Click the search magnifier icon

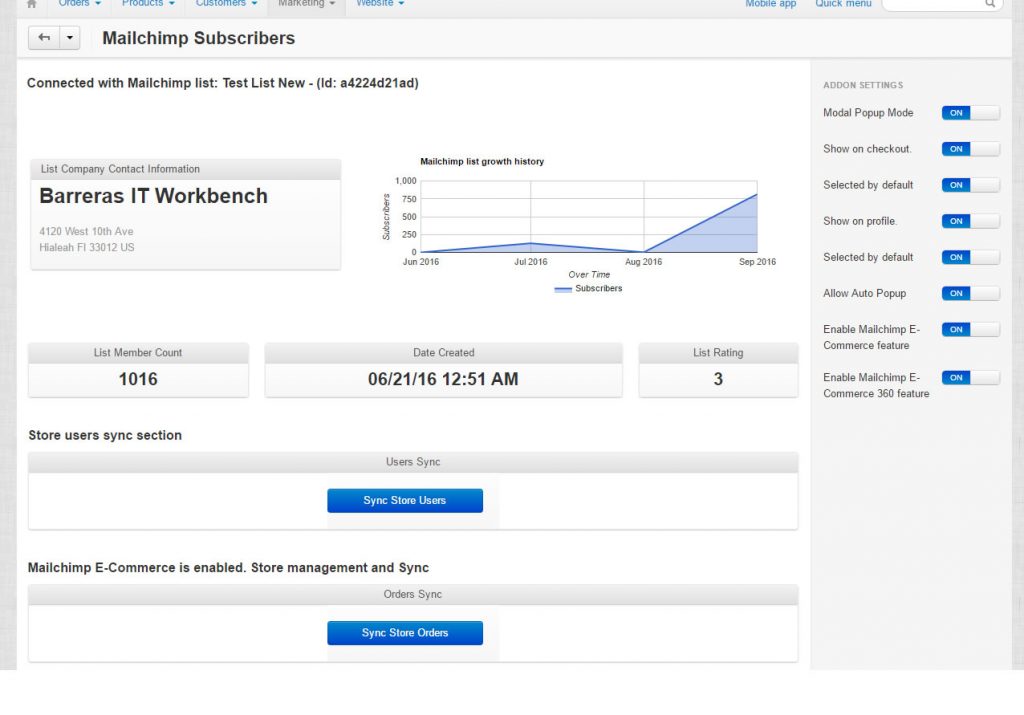coord(990,4)
